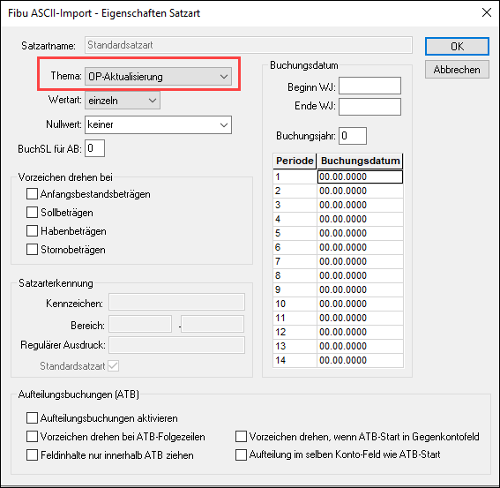
Task: Click the Ende WJ input field
Action: (370, 107)
